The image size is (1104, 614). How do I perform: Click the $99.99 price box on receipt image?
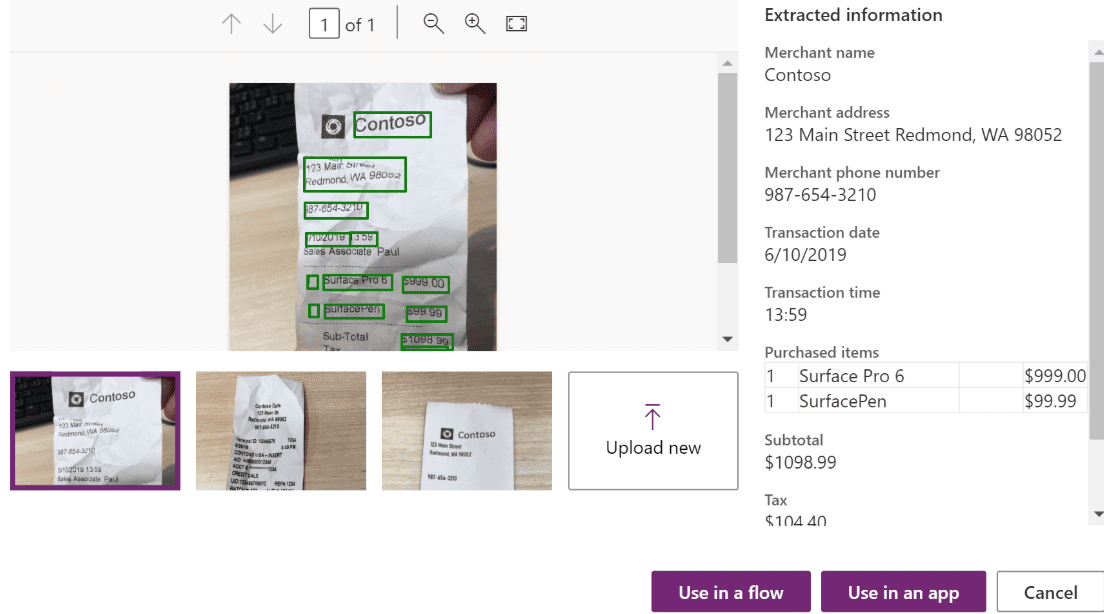426,313
